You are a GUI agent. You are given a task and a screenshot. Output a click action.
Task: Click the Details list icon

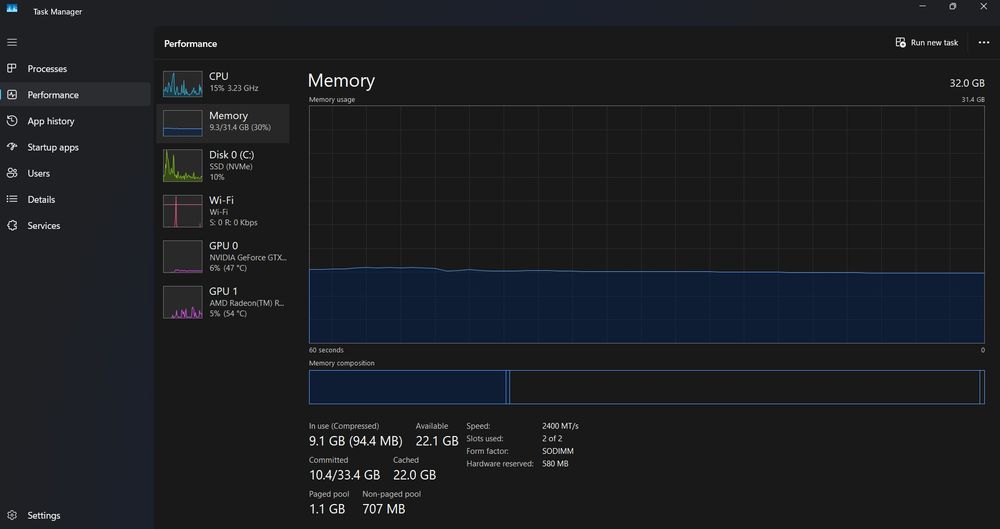pyautogui.click(x=11, y=199)
